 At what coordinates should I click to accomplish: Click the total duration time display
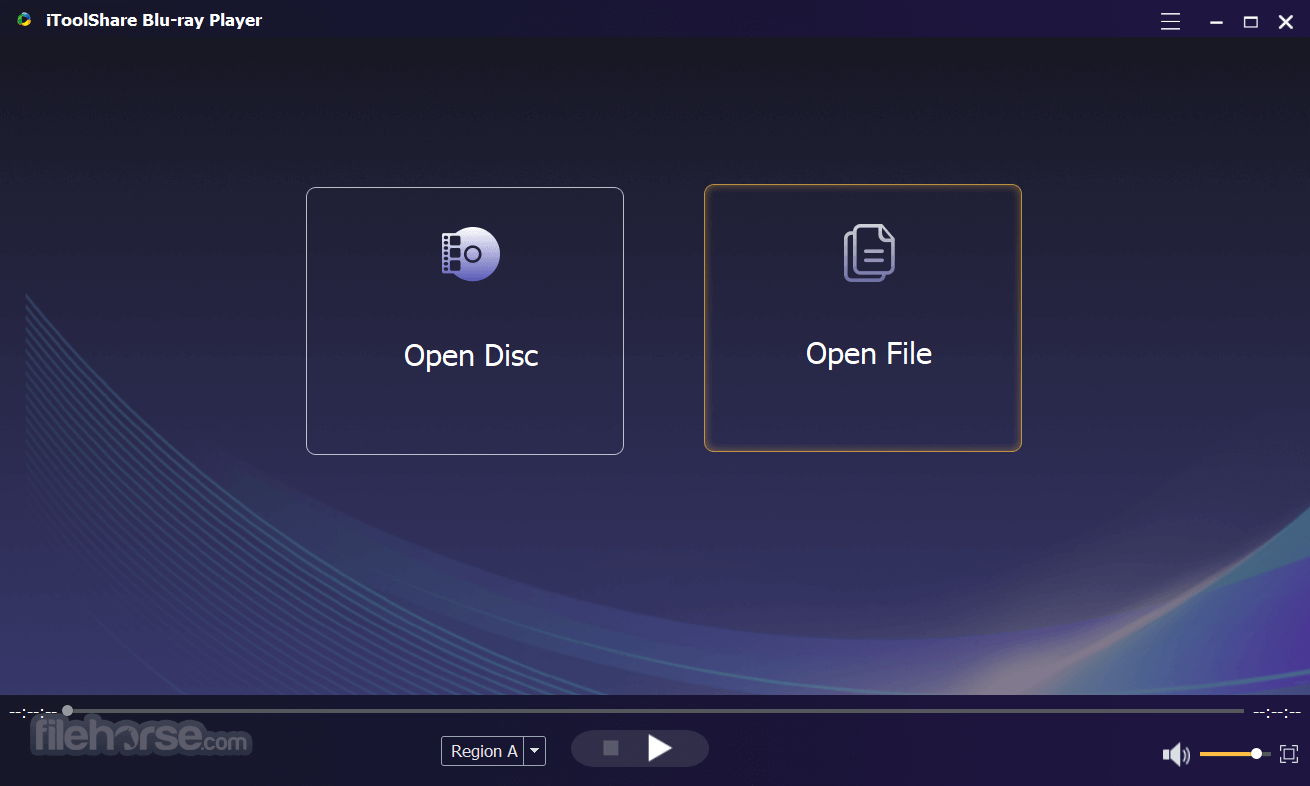pyautogui.click(x=1277, y=712)
